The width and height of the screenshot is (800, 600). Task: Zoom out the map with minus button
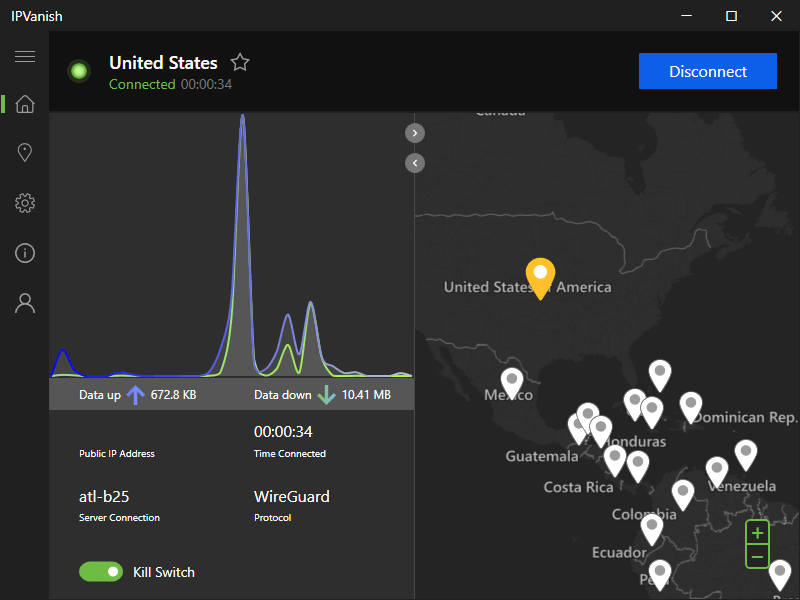tap(757, 557)
